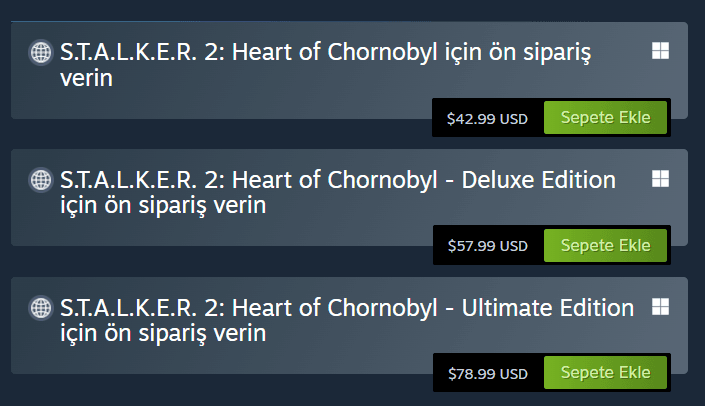Viewport: 705px width, 406px height.
Task: Click the $42.99 USD price label
Action: pos(487,118)
